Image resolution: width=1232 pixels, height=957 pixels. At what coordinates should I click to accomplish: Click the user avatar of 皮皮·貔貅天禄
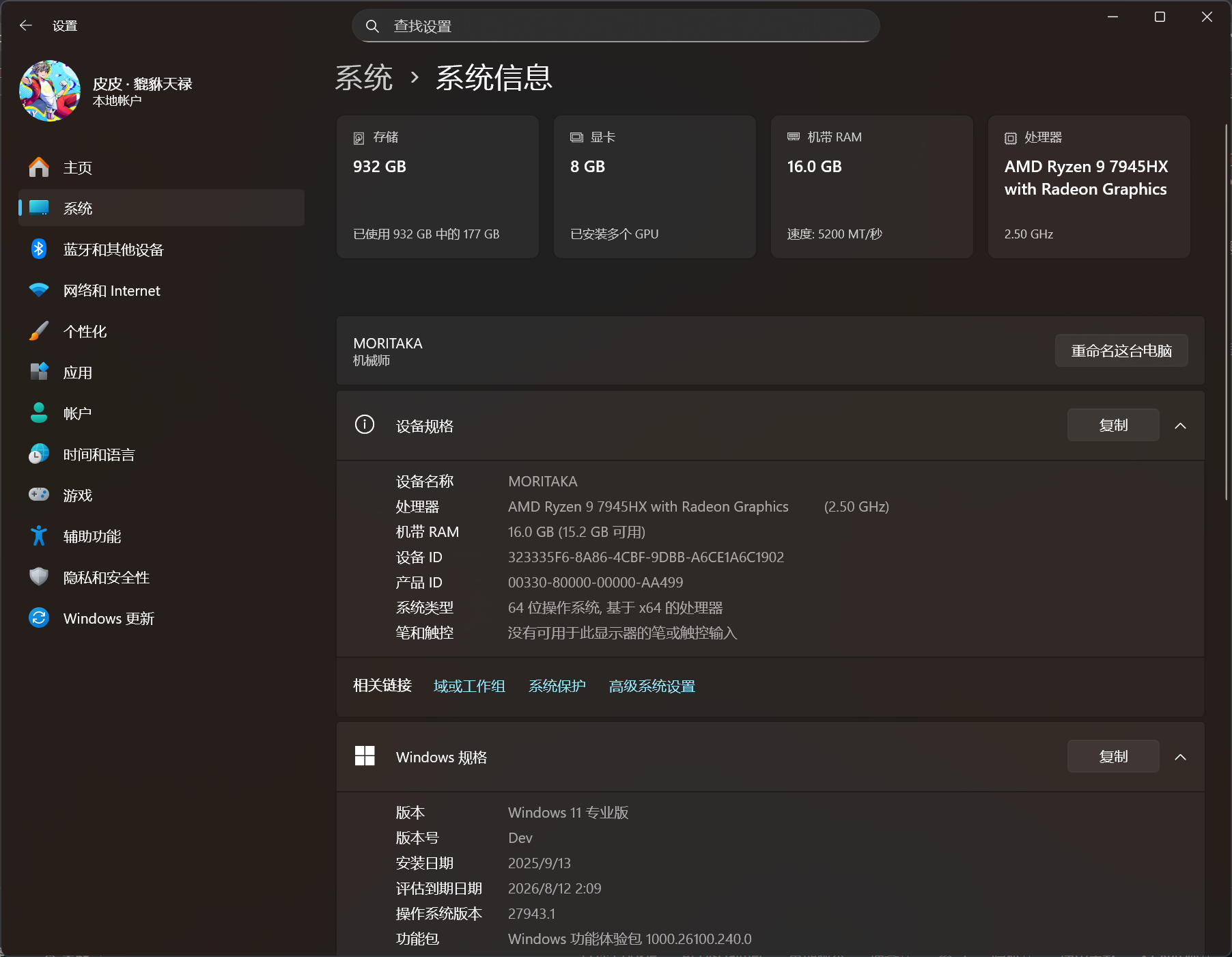pyautogui.click(x=49, y=91)
